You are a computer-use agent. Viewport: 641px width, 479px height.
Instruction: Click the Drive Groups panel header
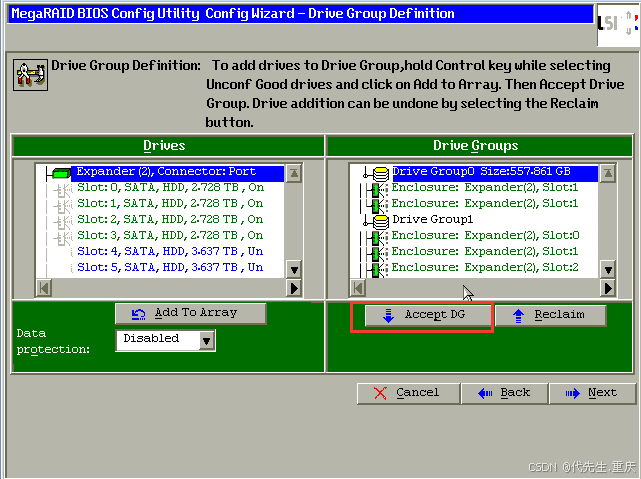coord(480,146)
